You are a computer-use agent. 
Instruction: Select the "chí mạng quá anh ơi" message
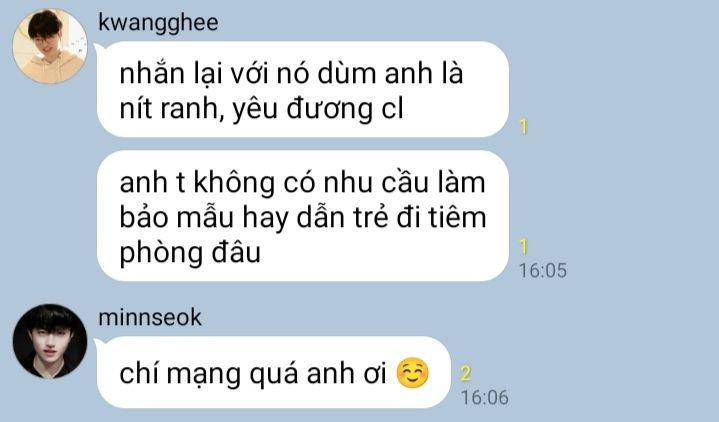pos(274,372)
